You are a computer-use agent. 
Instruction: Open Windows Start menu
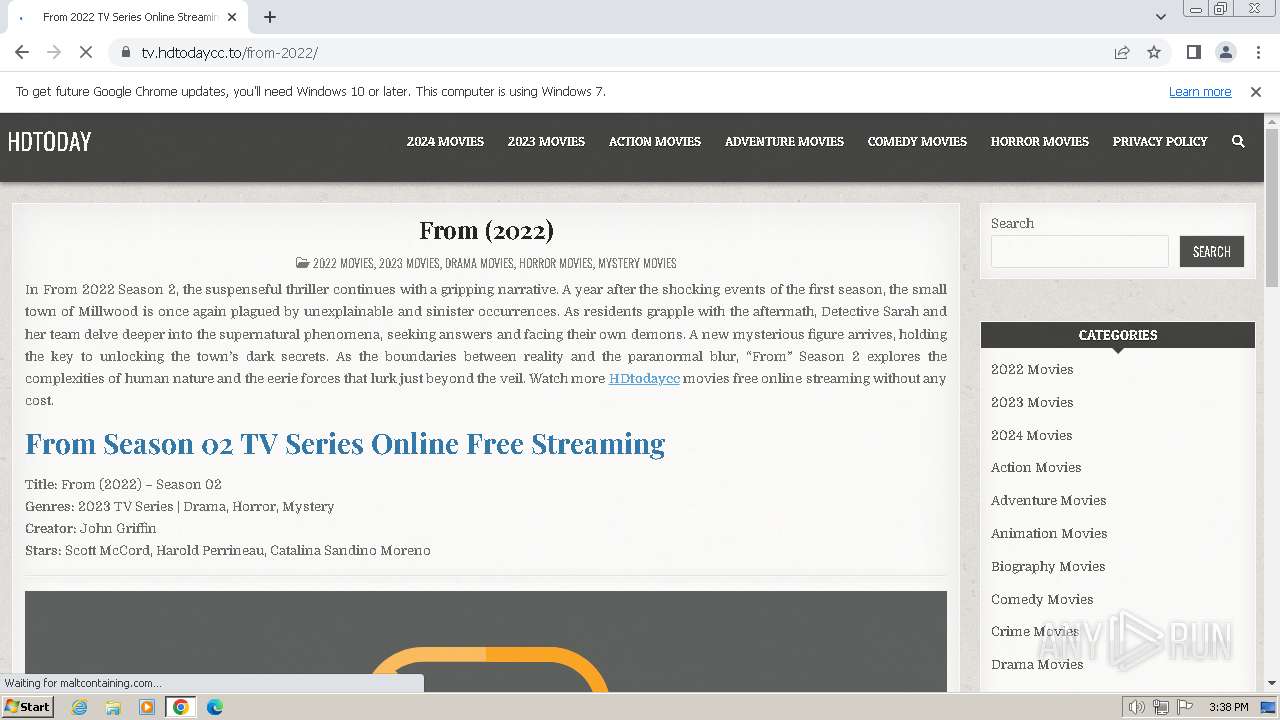click(27, 707)
